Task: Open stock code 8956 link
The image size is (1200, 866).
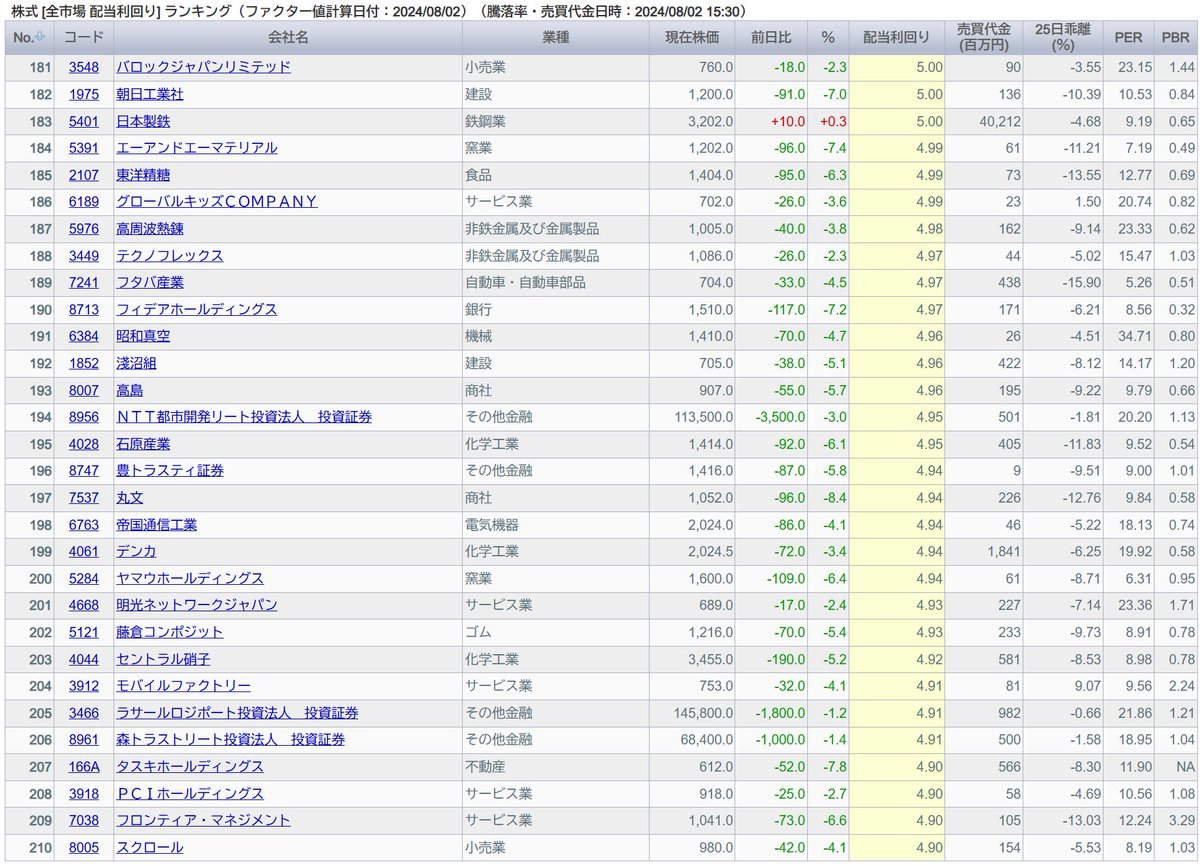Action: coord(84,417)
